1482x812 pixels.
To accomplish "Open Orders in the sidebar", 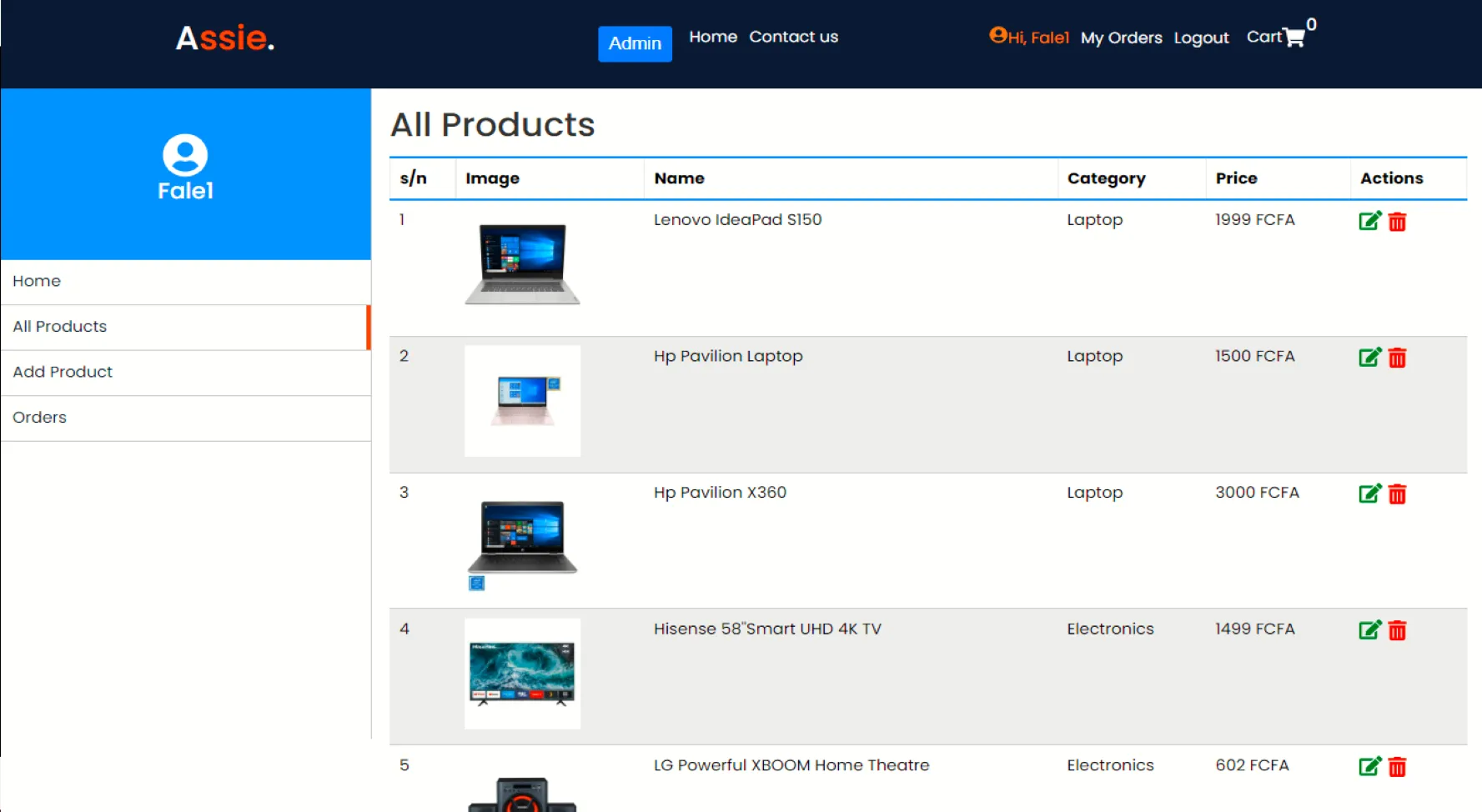I will coord(186,418).
